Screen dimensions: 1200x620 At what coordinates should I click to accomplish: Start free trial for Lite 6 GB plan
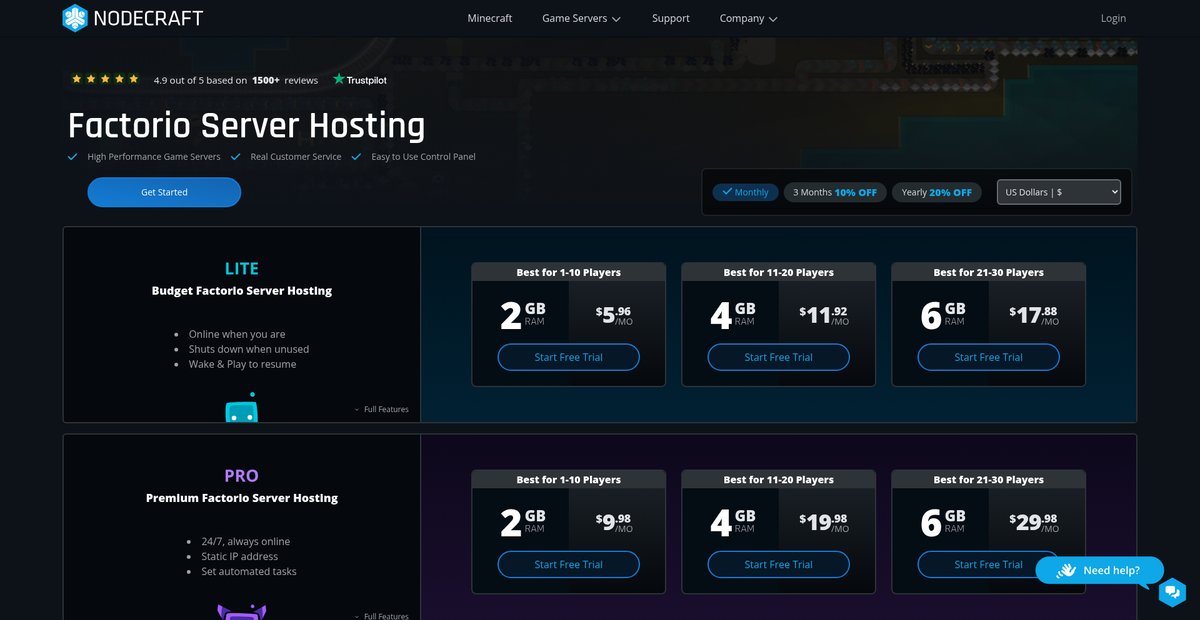pos(989,357)
